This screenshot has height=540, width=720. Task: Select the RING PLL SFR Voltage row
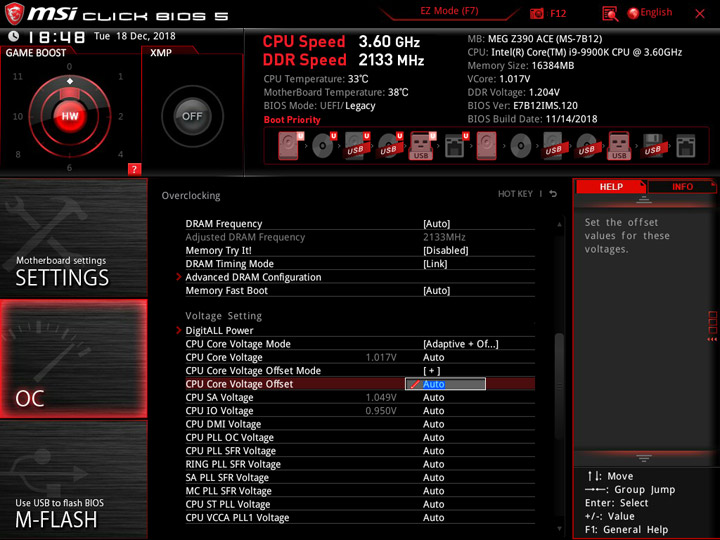pos(360,464)
